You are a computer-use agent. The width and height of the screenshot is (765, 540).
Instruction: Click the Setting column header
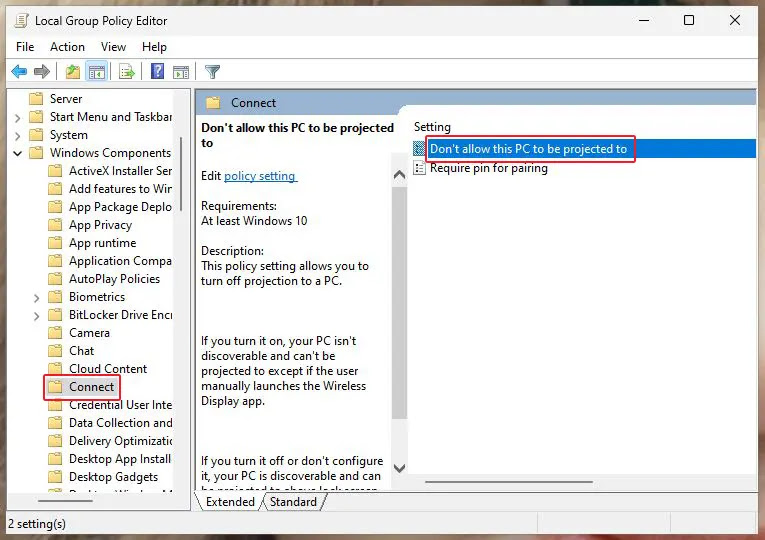(x=432, y=127)
